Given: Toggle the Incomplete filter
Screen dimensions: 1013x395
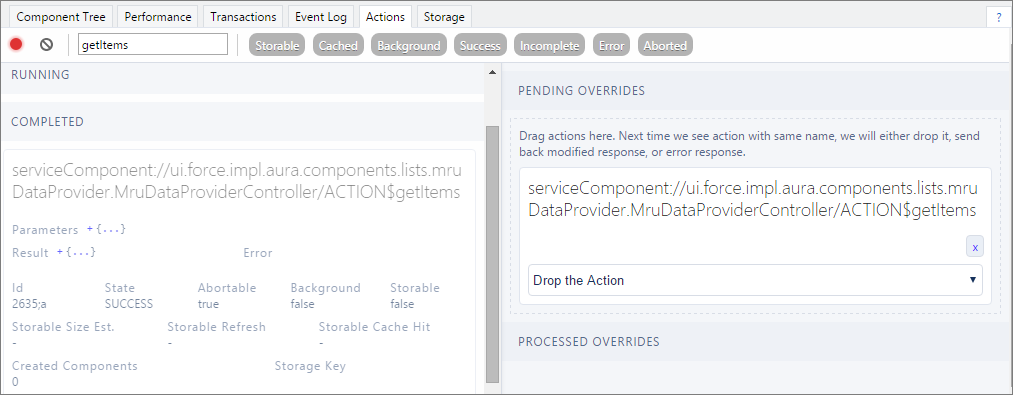Looking at the screenshot, I should [550, 46].
